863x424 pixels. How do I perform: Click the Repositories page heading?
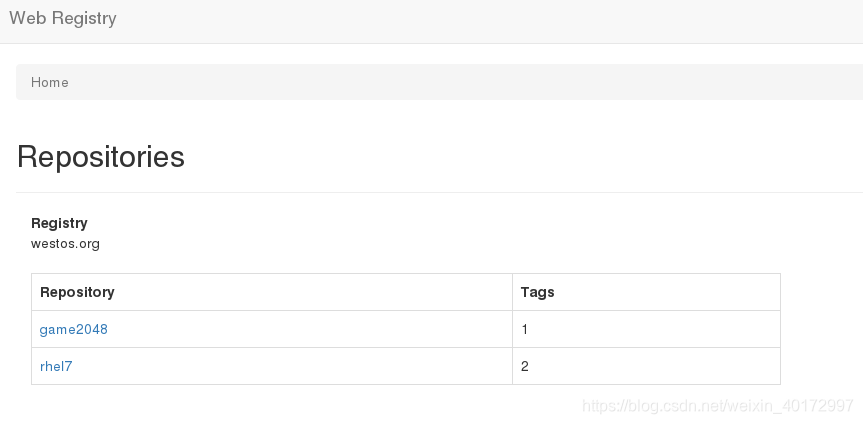[101, 156]
